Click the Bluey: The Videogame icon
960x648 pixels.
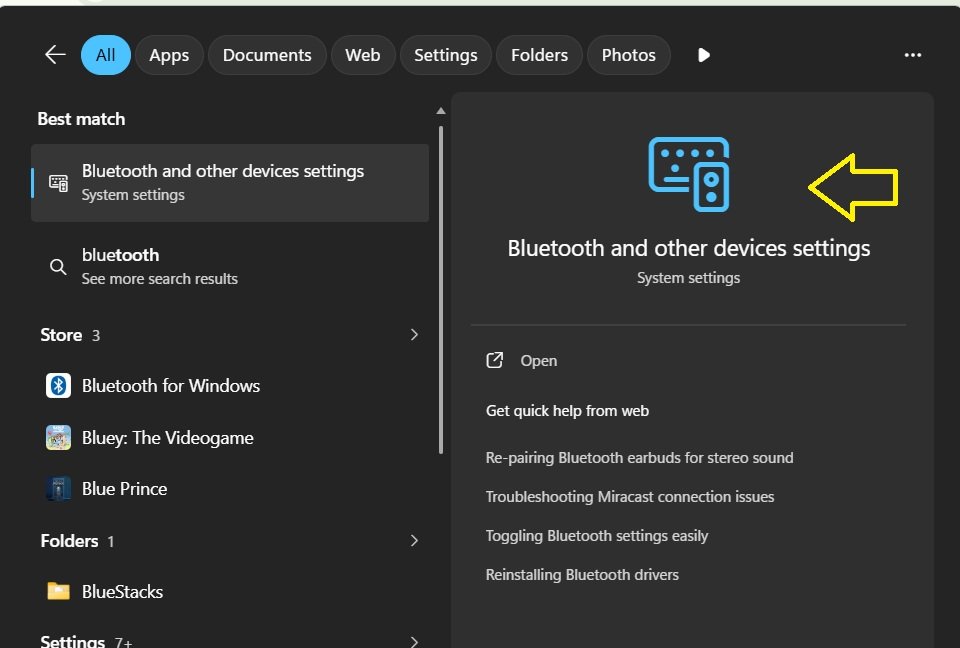[58, 437]
